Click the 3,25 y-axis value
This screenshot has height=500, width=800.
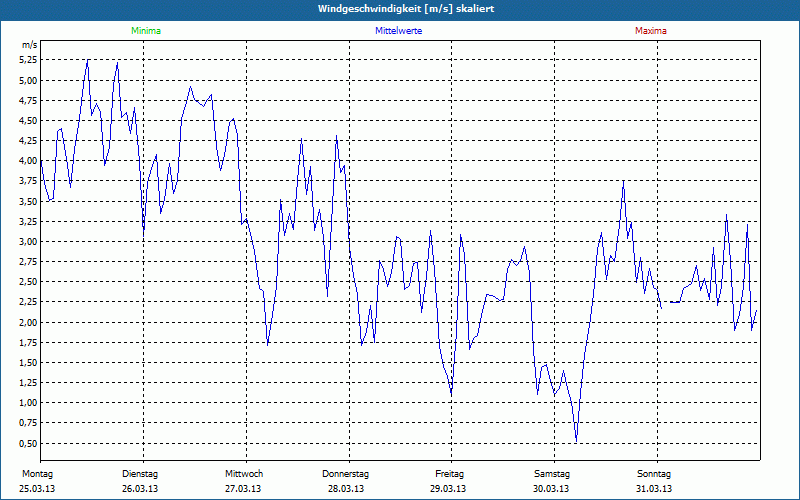coord(30,221)
